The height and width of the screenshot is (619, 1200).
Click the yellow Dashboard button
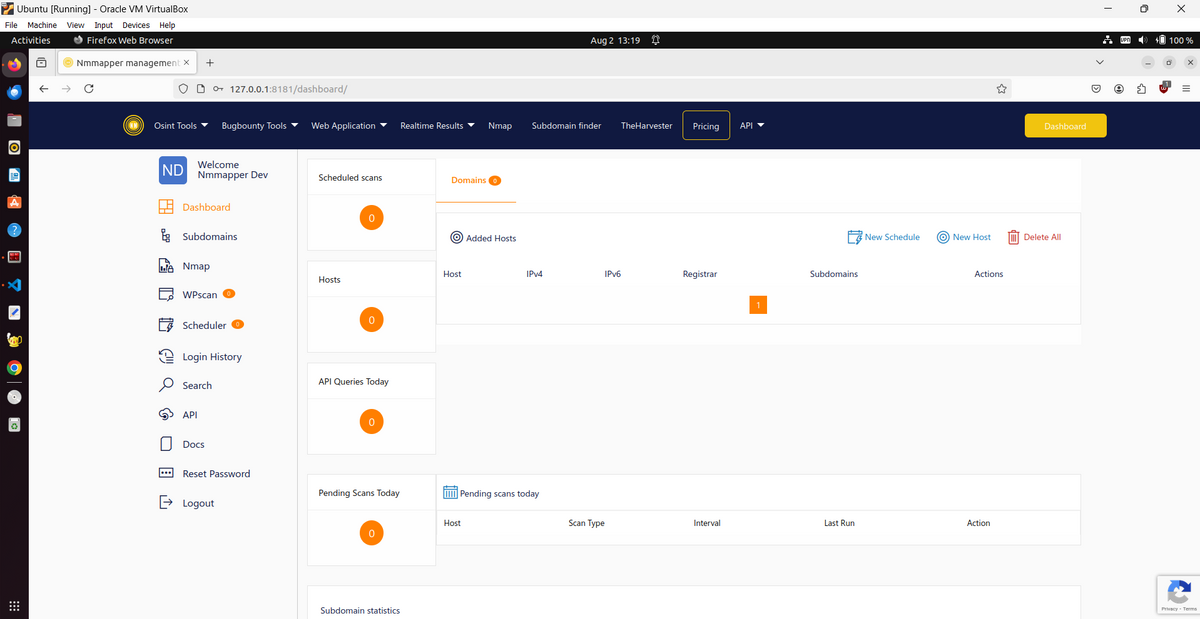[1065, 126]
